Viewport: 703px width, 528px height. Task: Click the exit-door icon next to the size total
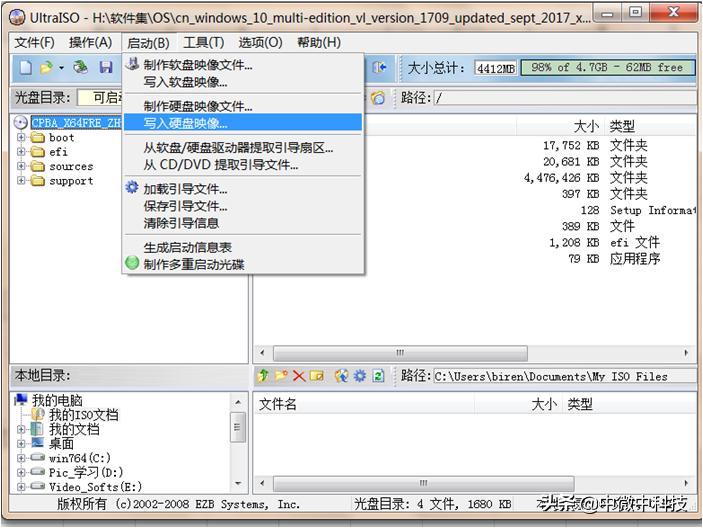pos(379,67)
